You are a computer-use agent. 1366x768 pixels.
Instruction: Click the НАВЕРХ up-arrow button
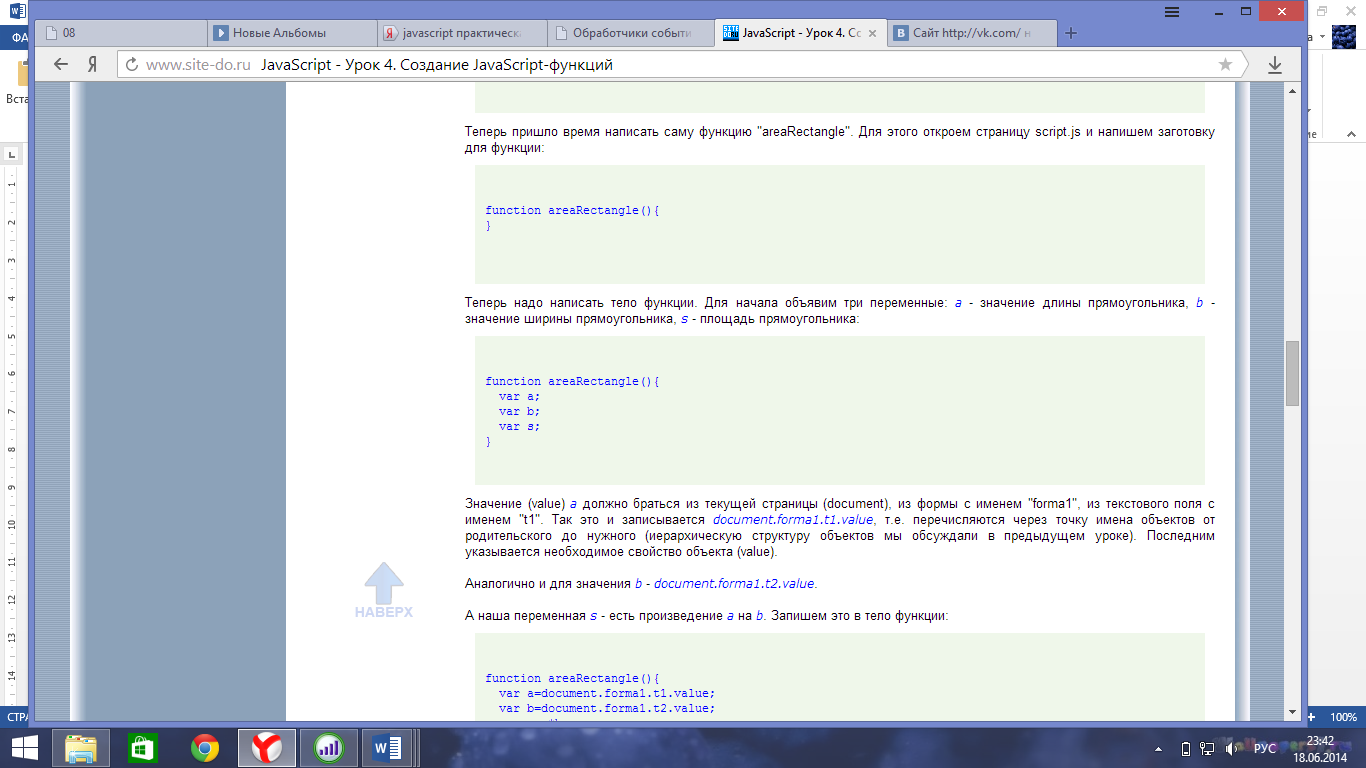coord(383,590)
